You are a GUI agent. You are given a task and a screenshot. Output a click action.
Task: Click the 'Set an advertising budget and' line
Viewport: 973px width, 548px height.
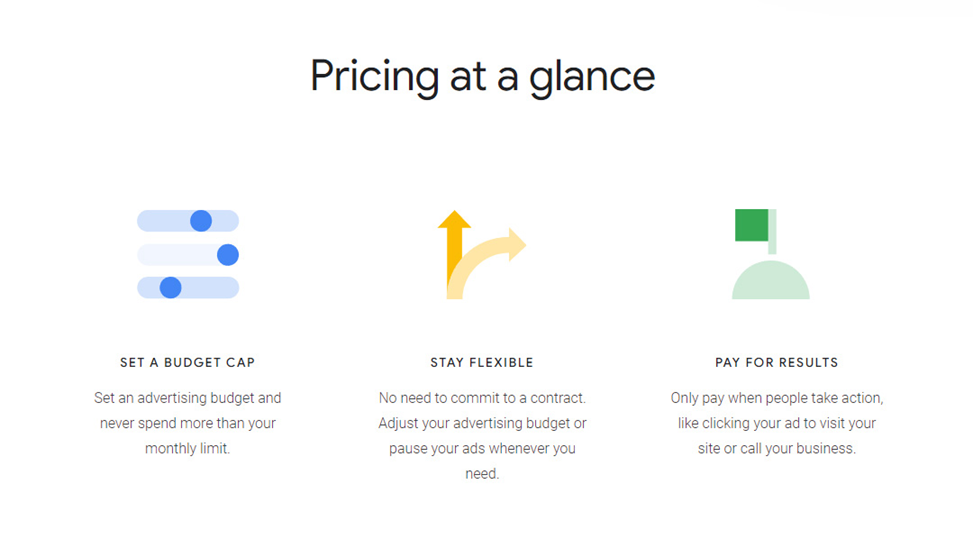pyautogui.click(x=187, y=398)
